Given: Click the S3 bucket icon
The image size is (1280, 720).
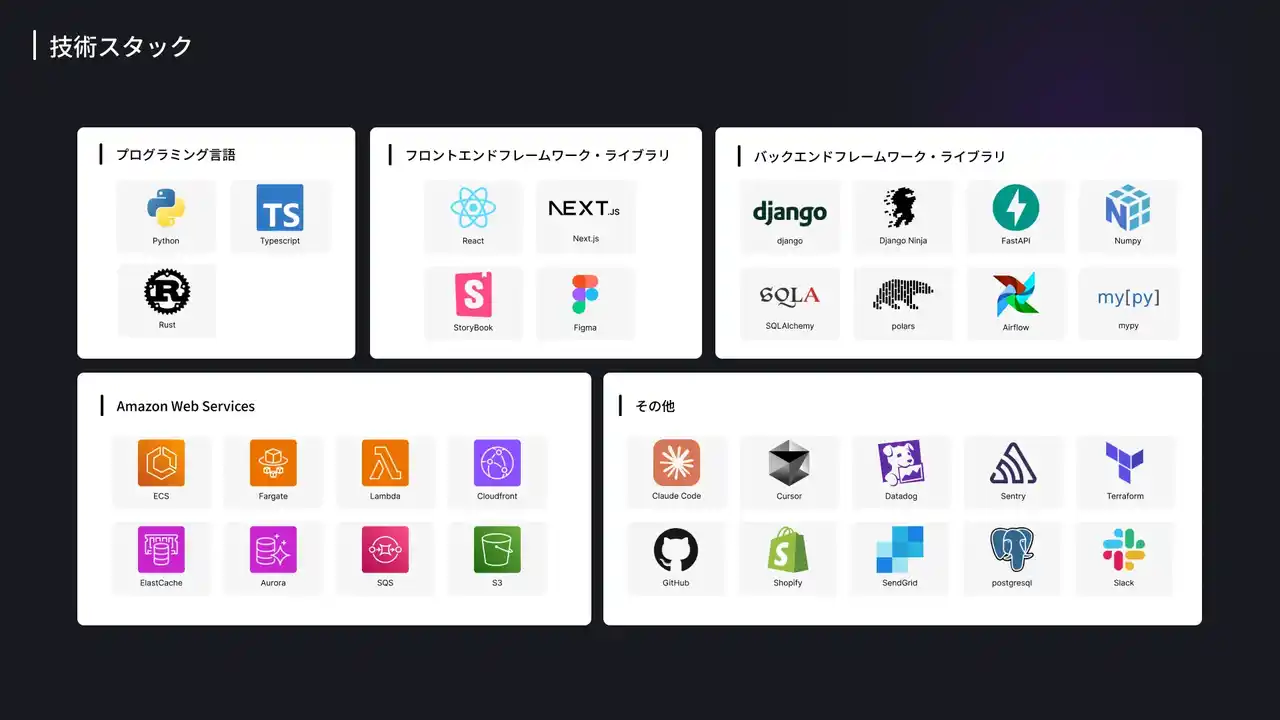Looking at the screenshot, I should (x=497, y=550).
